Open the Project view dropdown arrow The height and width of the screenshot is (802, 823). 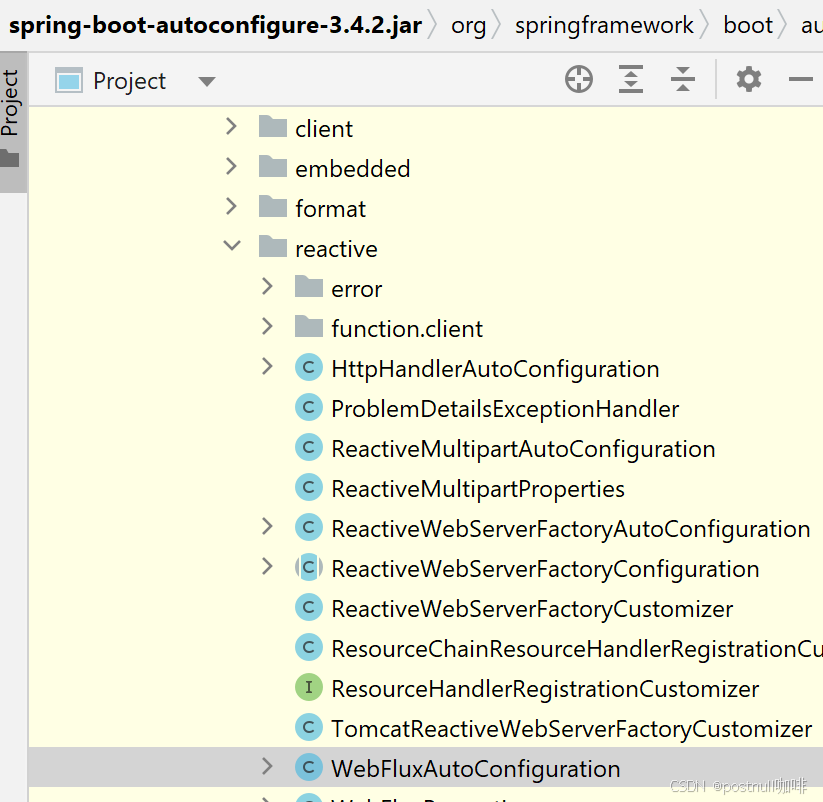pyautogui.click(x=206, y=81)
